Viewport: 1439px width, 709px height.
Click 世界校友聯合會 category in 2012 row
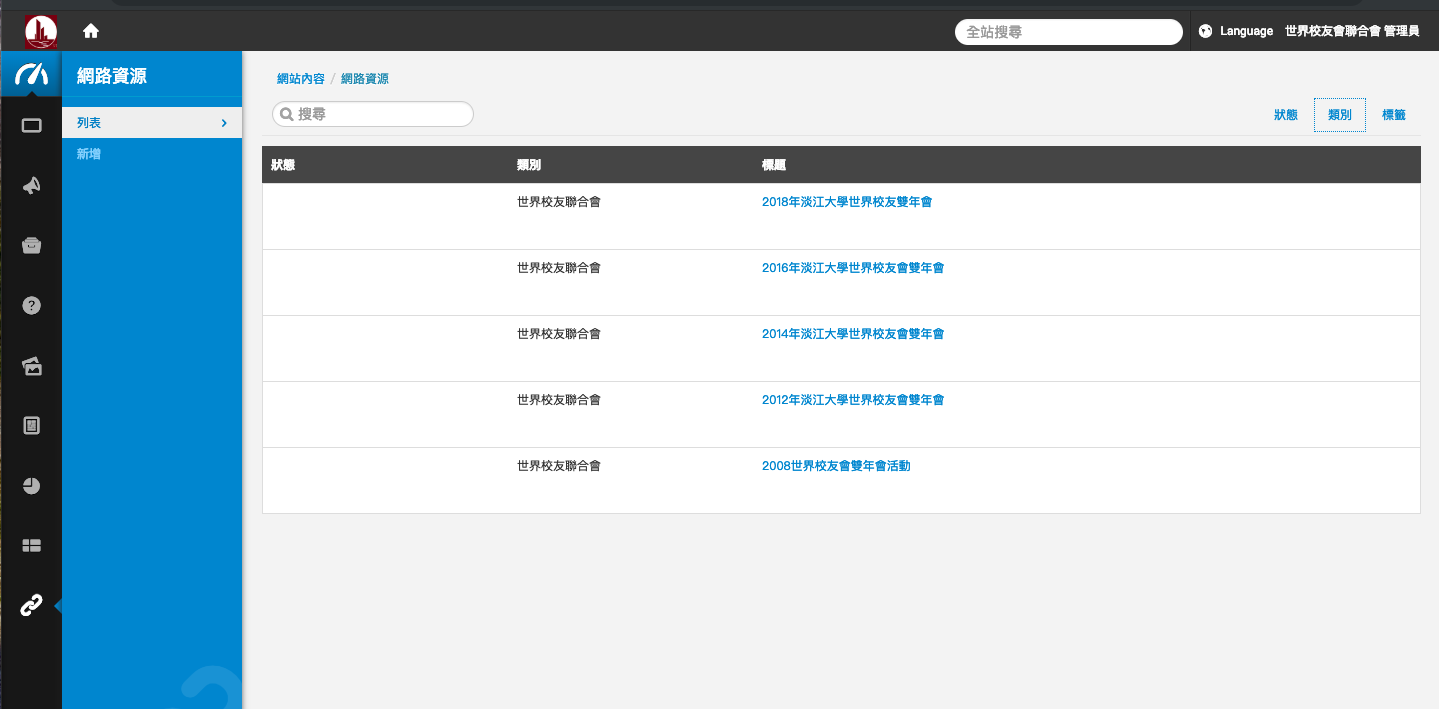point(559,400)
